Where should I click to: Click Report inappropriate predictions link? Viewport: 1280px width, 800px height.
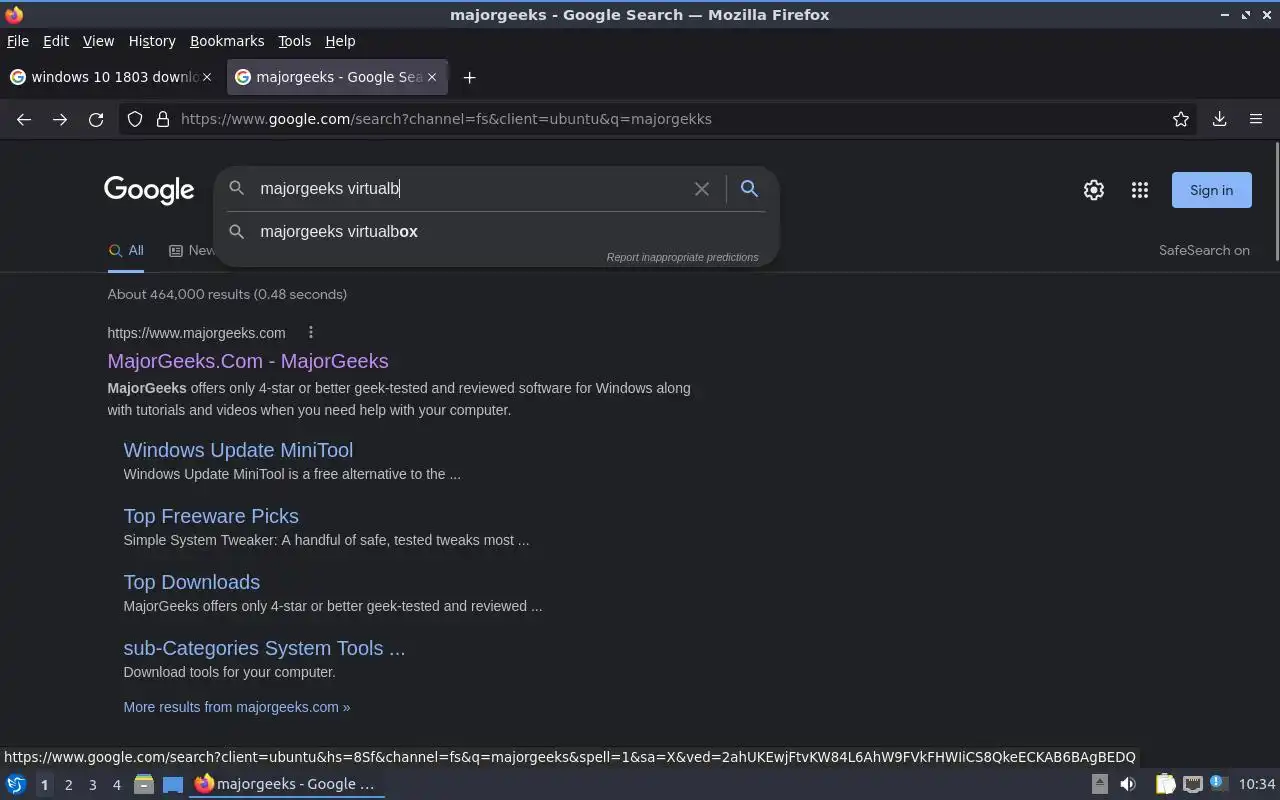pyautogui.click(x=682, y=257)
